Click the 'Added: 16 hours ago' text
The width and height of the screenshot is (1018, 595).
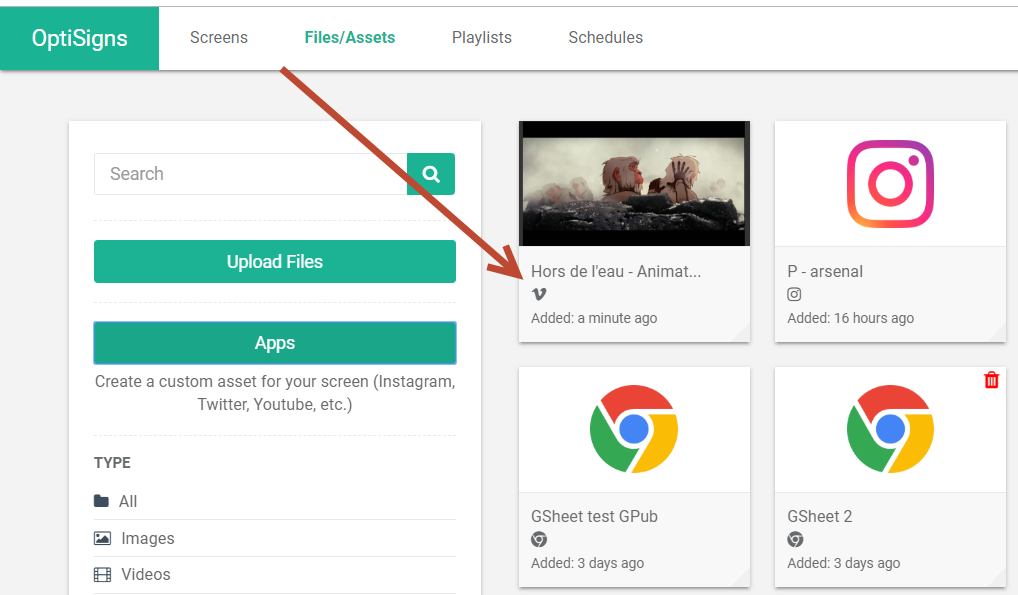click(x=850, y=318)
